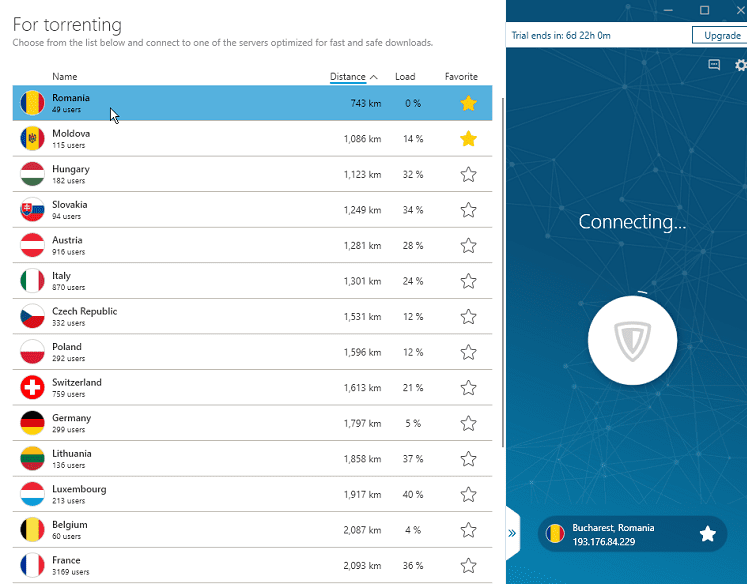Image resolution: width=747 pixels, height=584 pixels.
Task: Click the Luxembourg flag icon
Action: tap(32, 494)
